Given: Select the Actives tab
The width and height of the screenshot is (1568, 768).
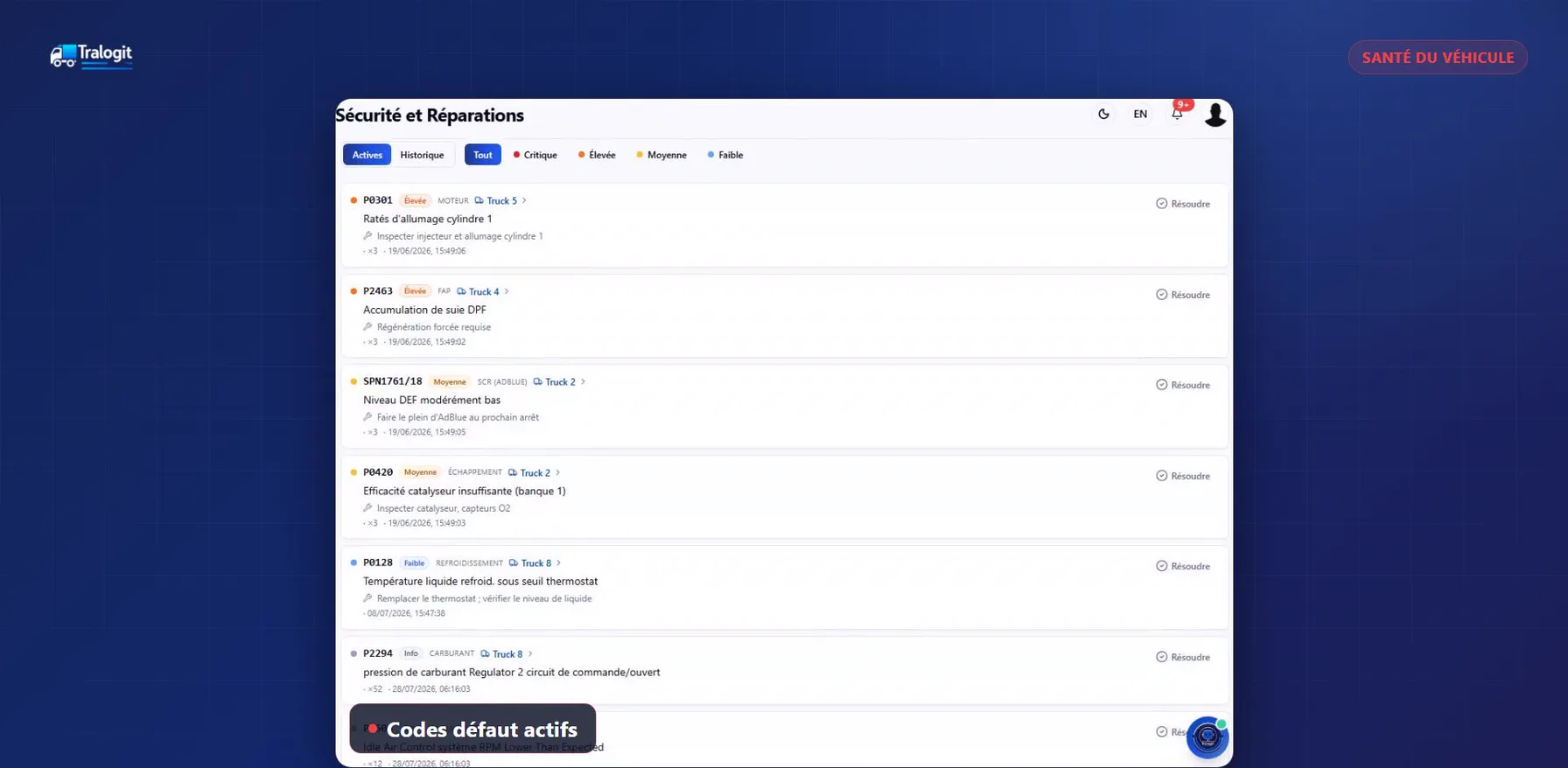Looking at the screenshot, I should (x=367, y=155).
